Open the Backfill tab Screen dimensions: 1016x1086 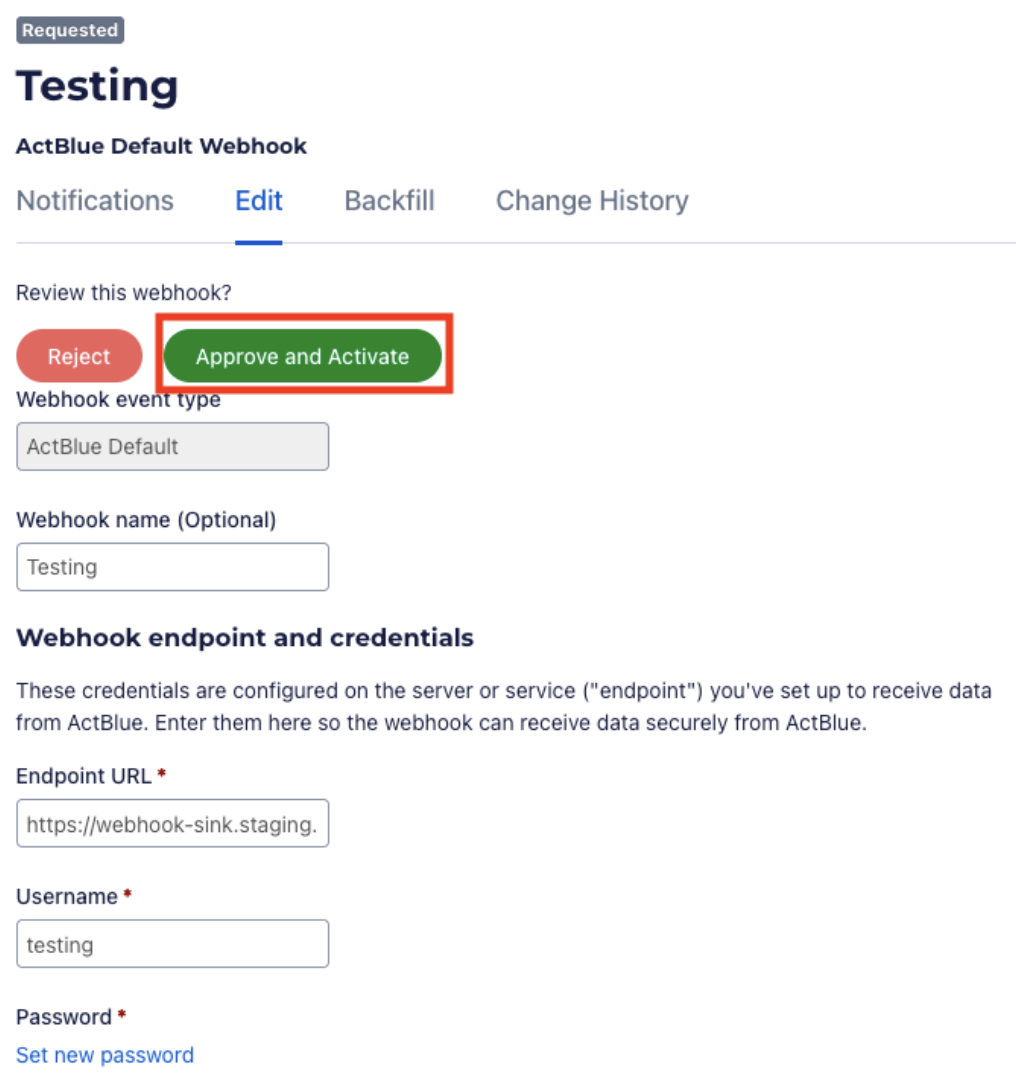pyautogui.click(x=389, y=201)
